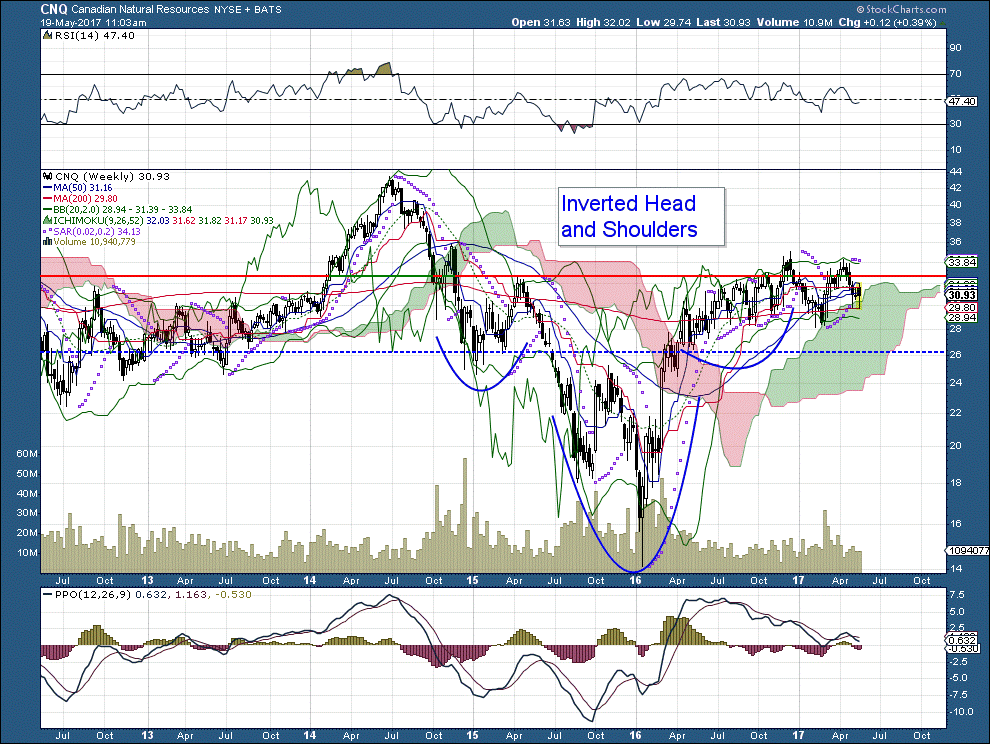The height and width of the screenshot is (744, 990).
Task: Click the MA(200) 29.80 legend entry
Action: point(86,199)
